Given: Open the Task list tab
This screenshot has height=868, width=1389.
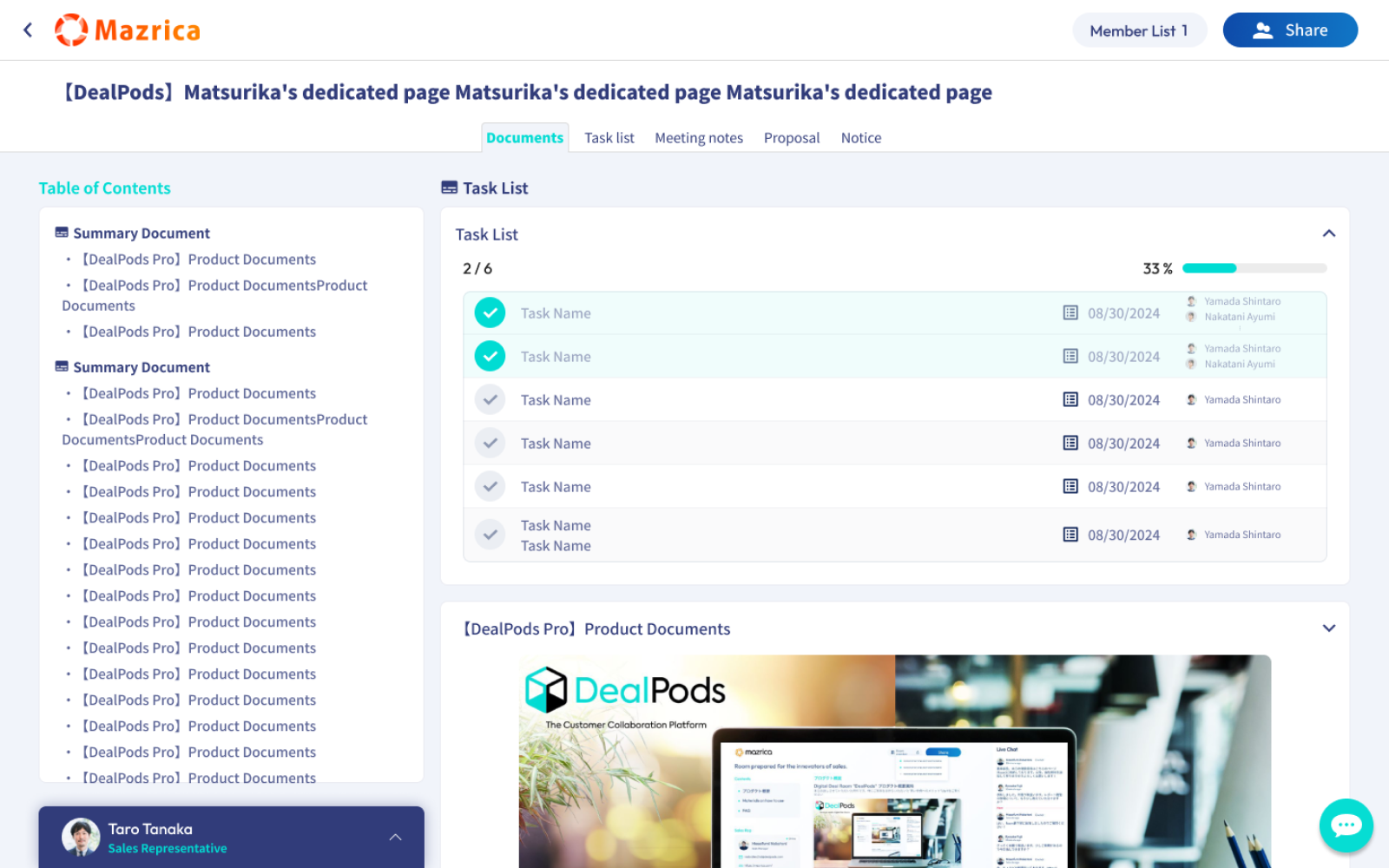Looking at the screenshot, I should coord(609,137).
